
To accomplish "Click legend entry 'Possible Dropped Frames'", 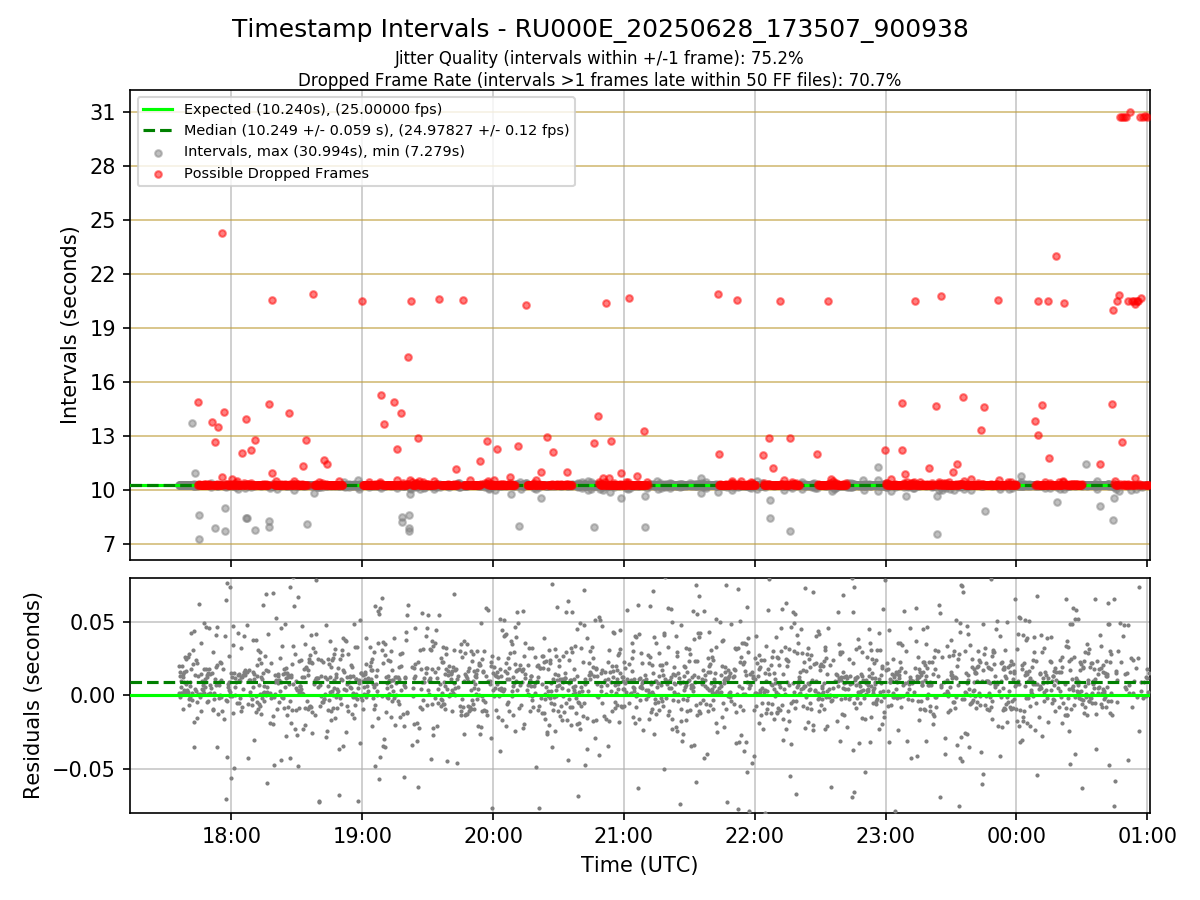I will pos(276,173).
